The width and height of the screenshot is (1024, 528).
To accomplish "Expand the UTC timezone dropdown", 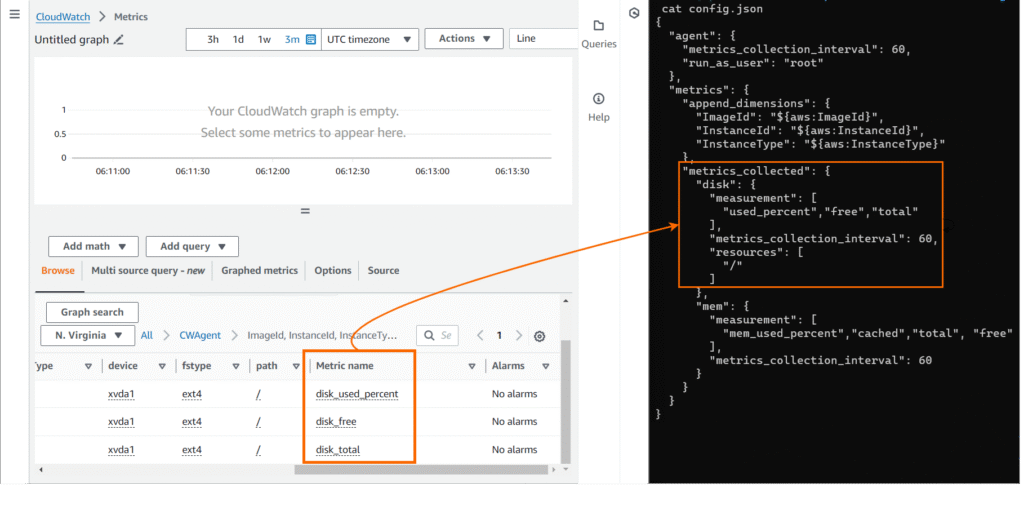I will [x=370, y=39].
